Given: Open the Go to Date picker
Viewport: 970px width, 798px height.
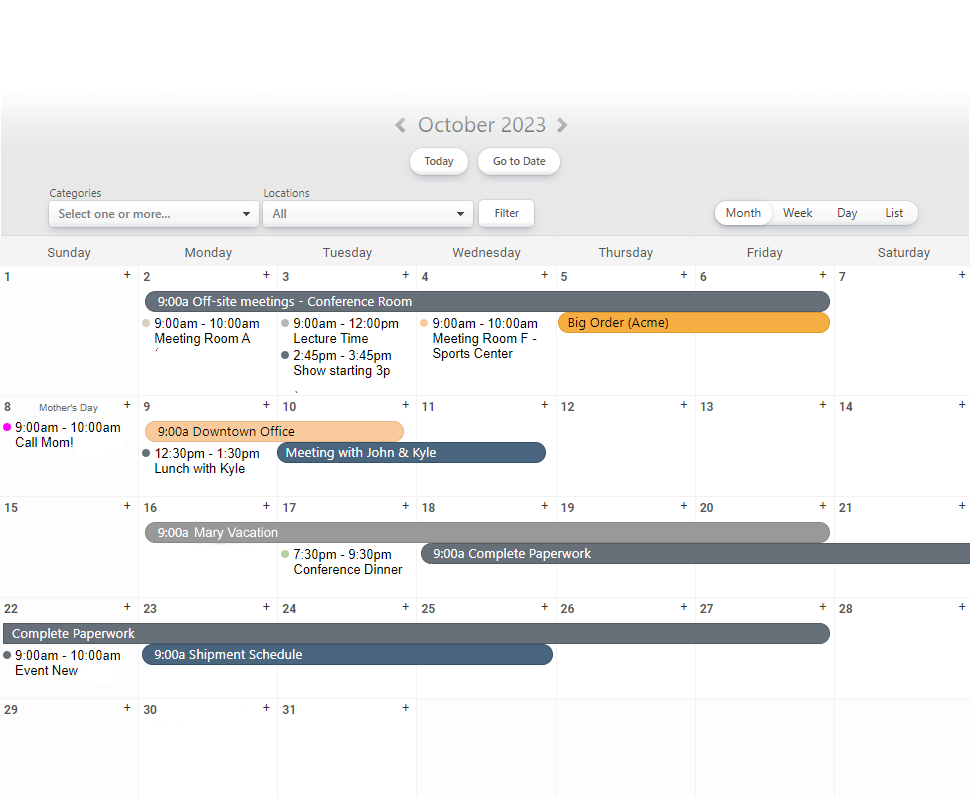Looking at the screenshot, I should pos(519,162).
